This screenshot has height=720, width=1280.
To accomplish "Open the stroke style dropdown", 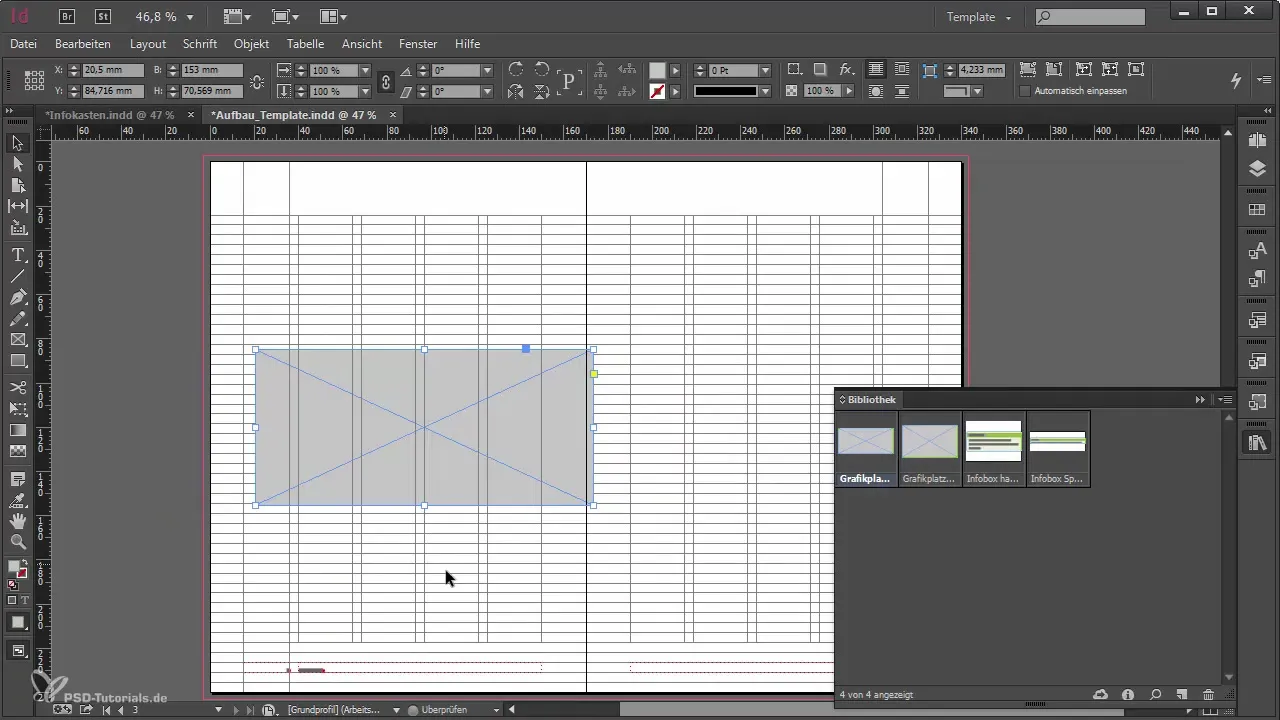I will [765, 91].
